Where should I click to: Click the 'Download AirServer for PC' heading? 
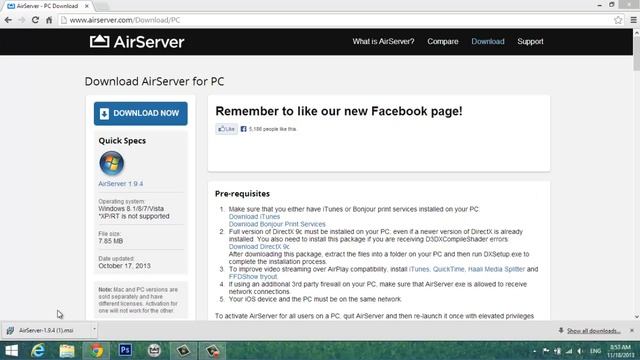(154, 81)
